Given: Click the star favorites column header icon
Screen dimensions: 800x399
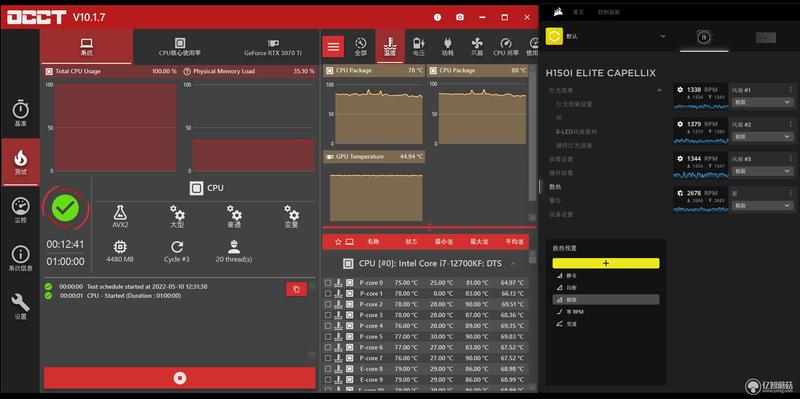Looking at the screenshot, I should pos(338,242).
